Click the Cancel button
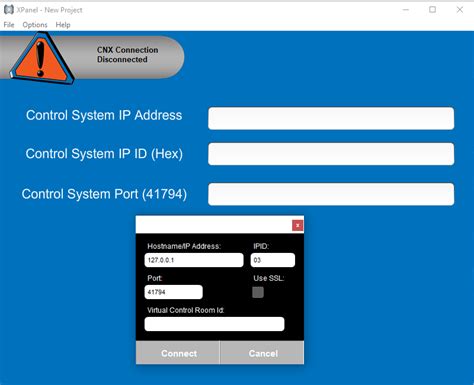 [x=262, y=353]
